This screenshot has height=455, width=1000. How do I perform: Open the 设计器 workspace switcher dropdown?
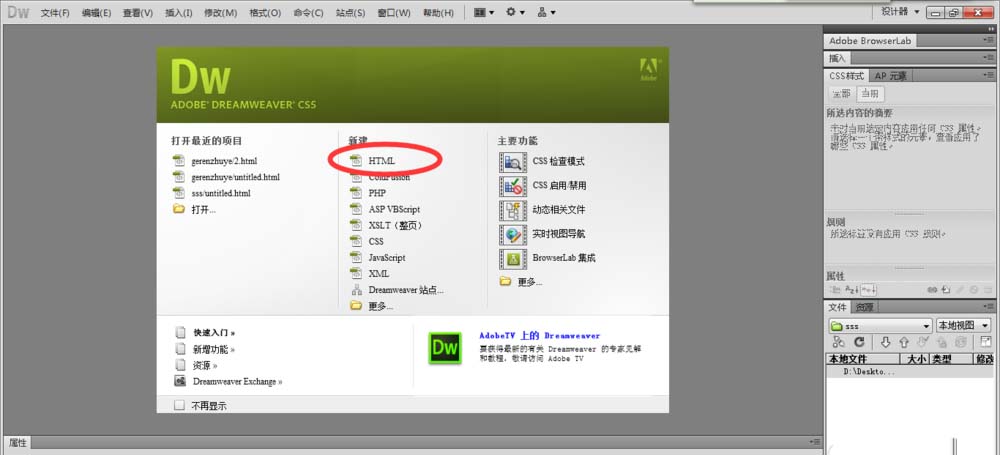tap(901, 11)
